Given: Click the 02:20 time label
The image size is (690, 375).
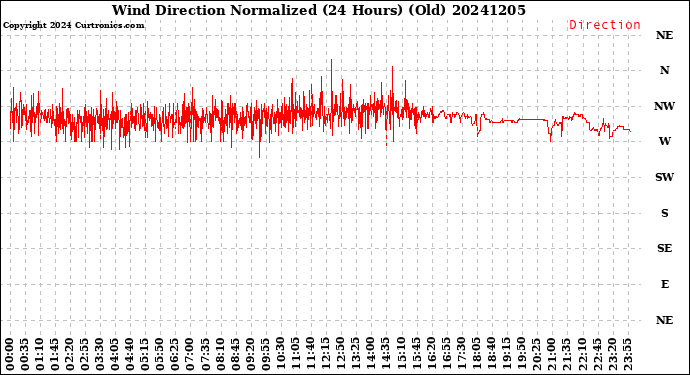Looking at the screenshot, I should tap(70, 354).
